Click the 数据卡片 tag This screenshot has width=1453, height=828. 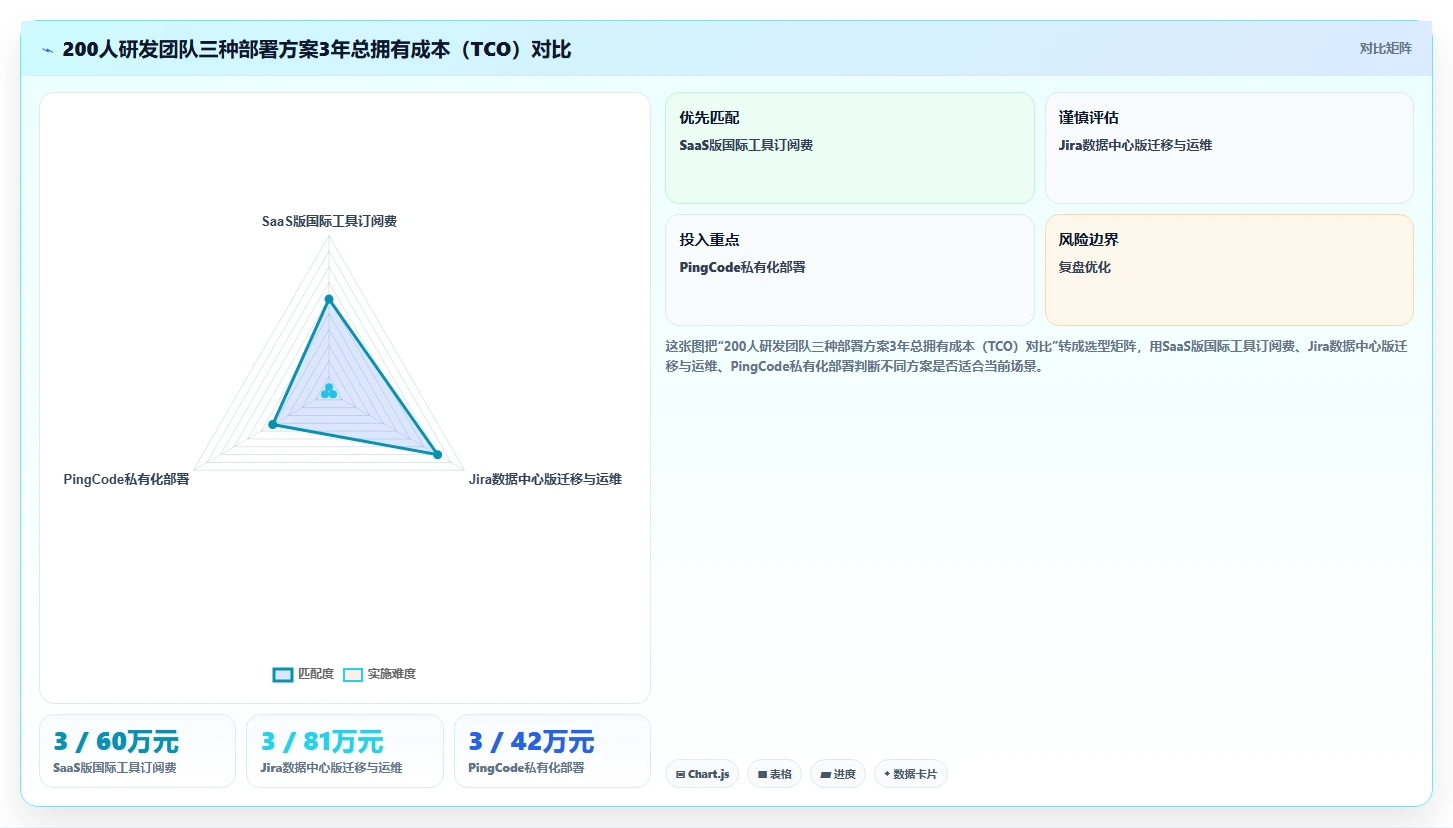911,774
